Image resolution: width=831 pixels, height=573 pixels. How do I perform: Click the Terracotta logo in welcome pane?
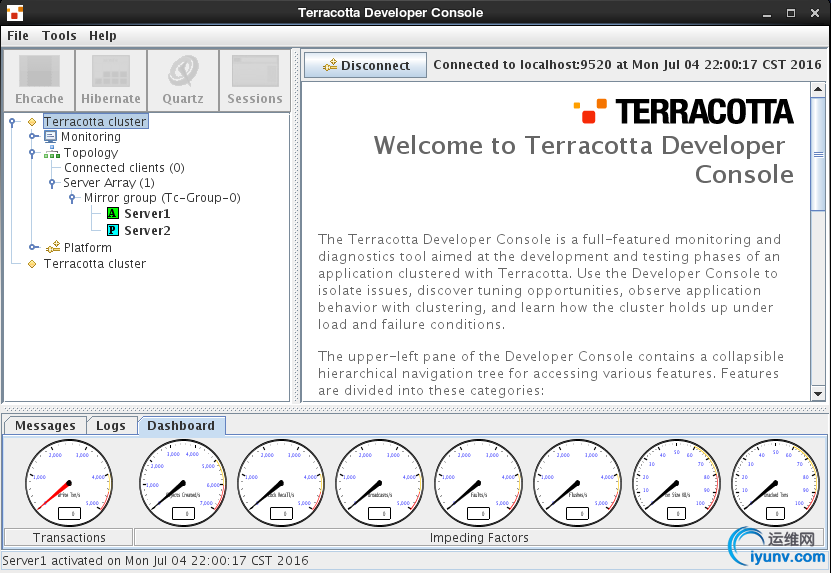click(684, 111)
